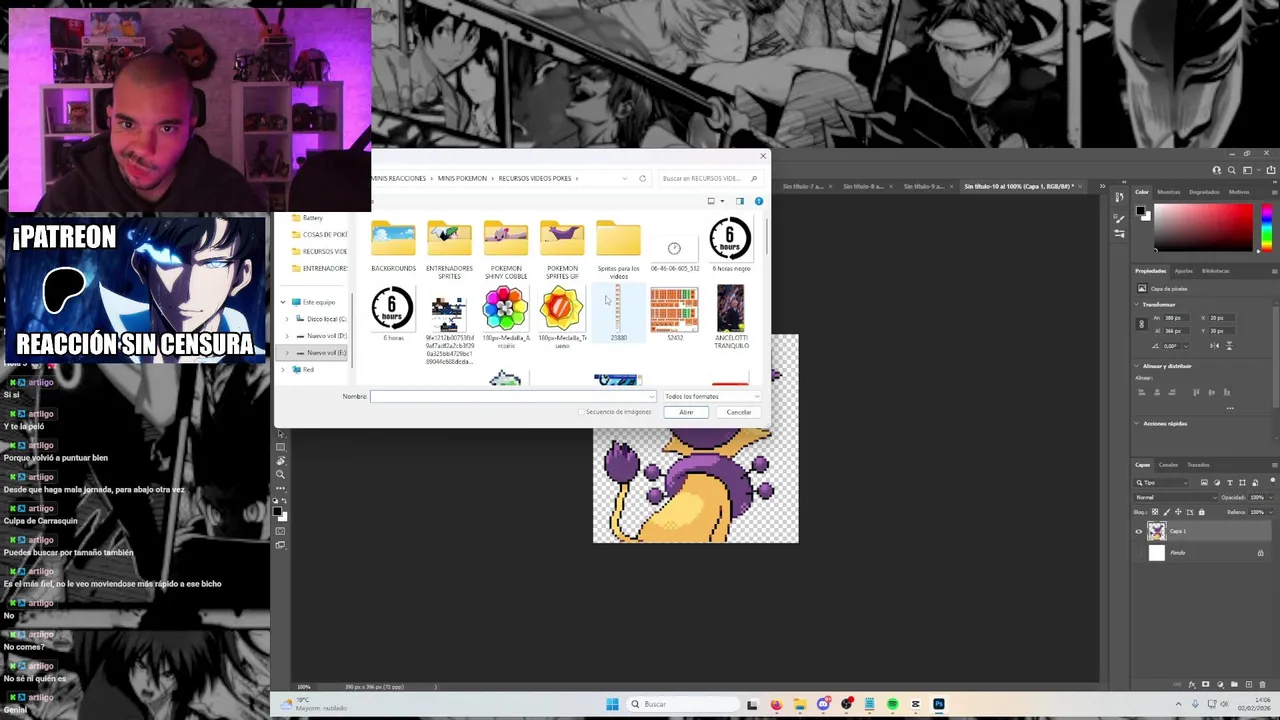Screen dimensions: 1280x720
Task: Hide Capa 1 using its eye icon
Action: tap(1139, 531)
